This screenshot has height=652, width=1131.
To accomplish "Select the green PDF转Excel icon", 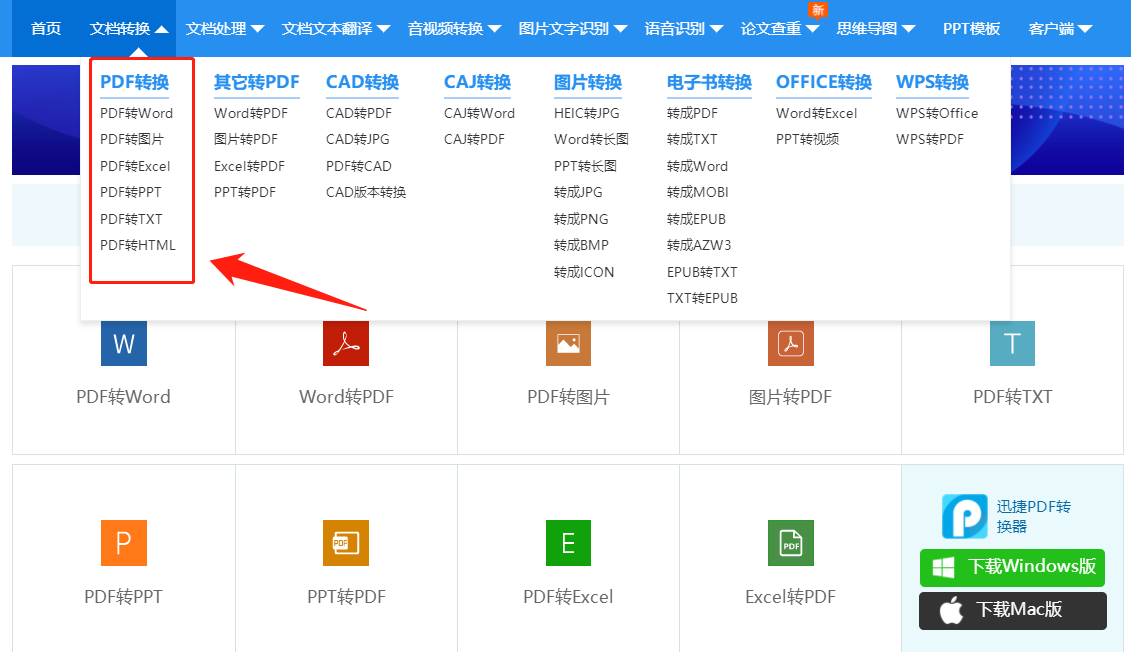I will pos(568,543).
